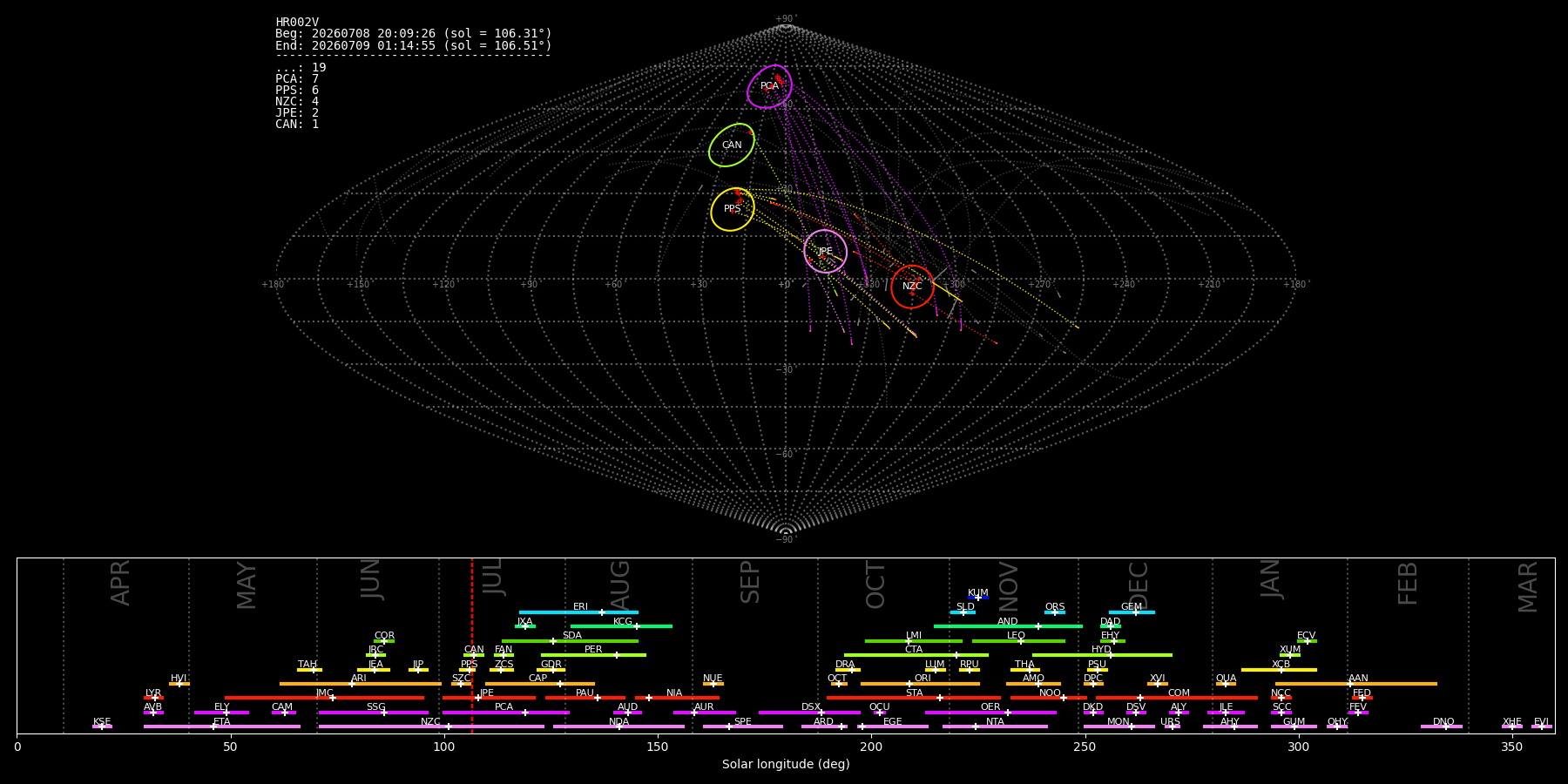The image size is (1568, 784).
Task: Click the PCA radiant circle in sky map
Action: click(769, 86)
